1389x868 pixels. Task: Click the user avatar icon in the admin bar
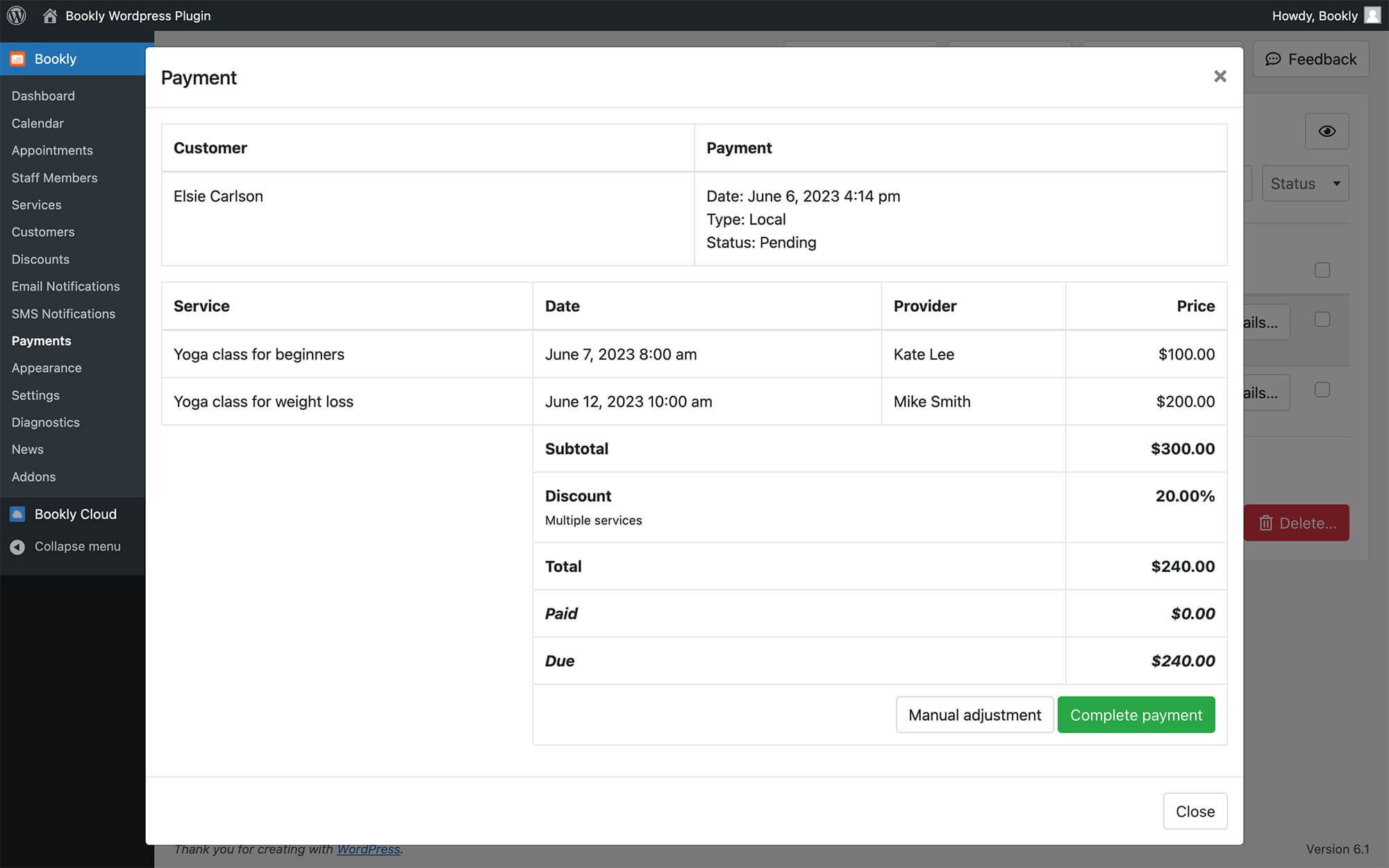tap(1372, 15)
